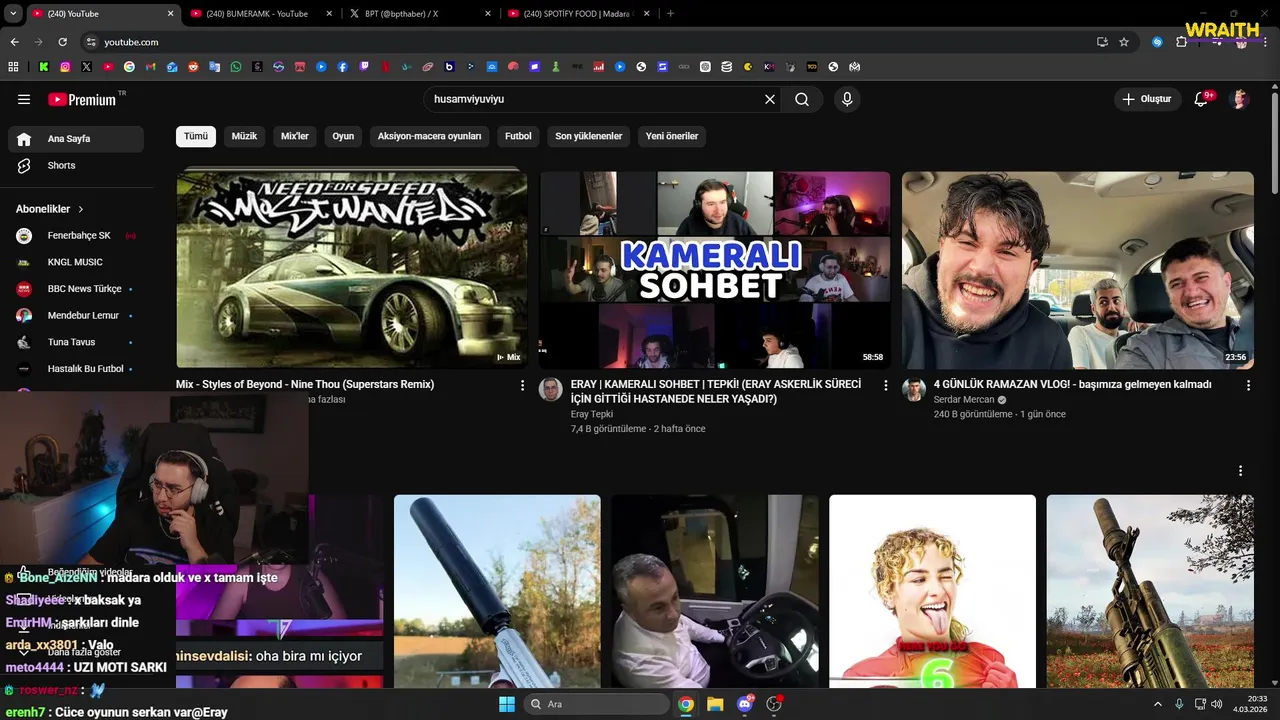Open the Facebook bookmark icon

[x=343, y=67]
